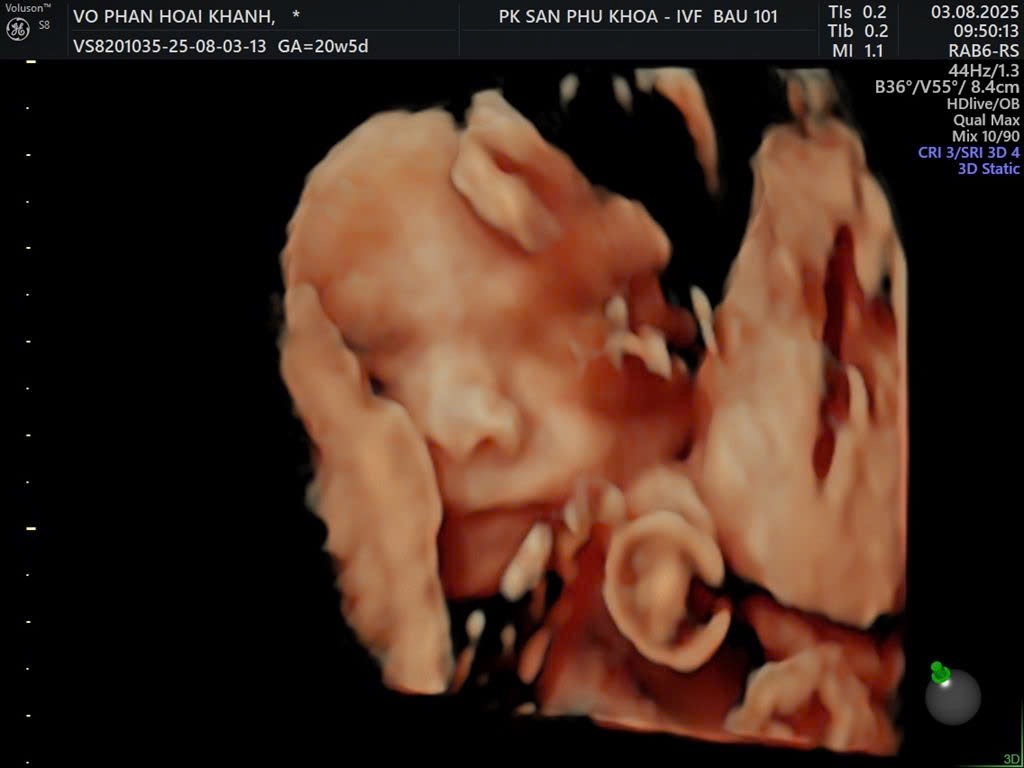Click the green light source pin
Viewport: 1024px width, 768px height.
pyautogui.click(x=939, y=672)
